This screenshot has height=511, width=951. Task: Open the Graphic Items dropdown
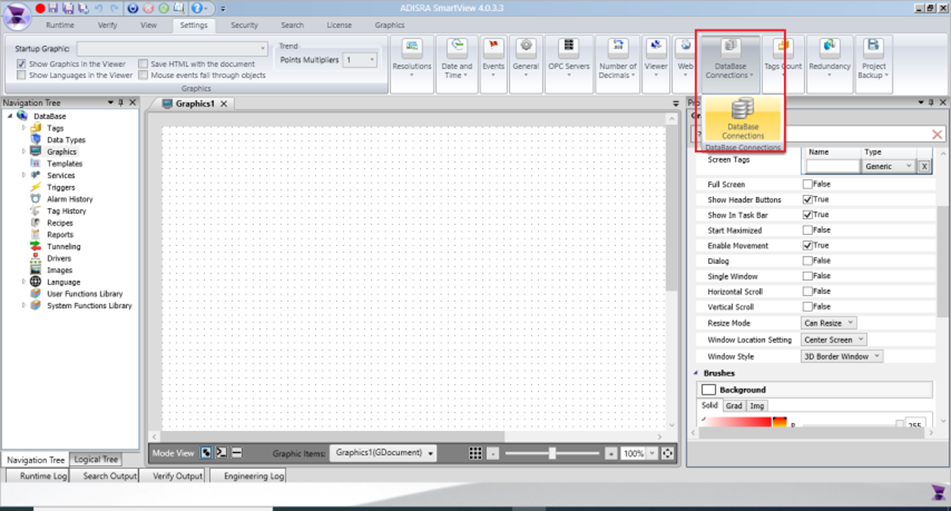[x=383, y=453]
